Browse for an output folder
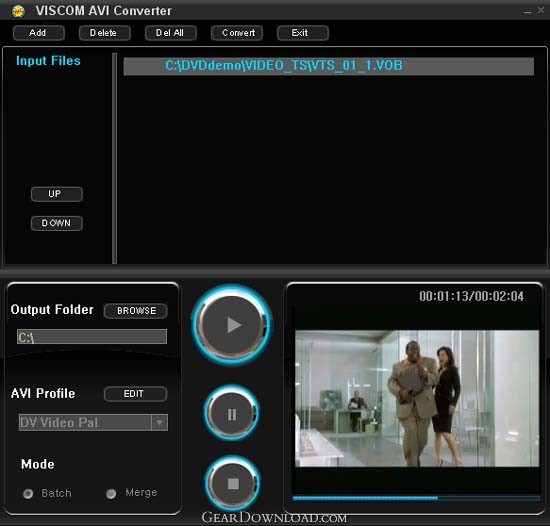This screenshot has width=550, height=526. (x=136, y=311)
